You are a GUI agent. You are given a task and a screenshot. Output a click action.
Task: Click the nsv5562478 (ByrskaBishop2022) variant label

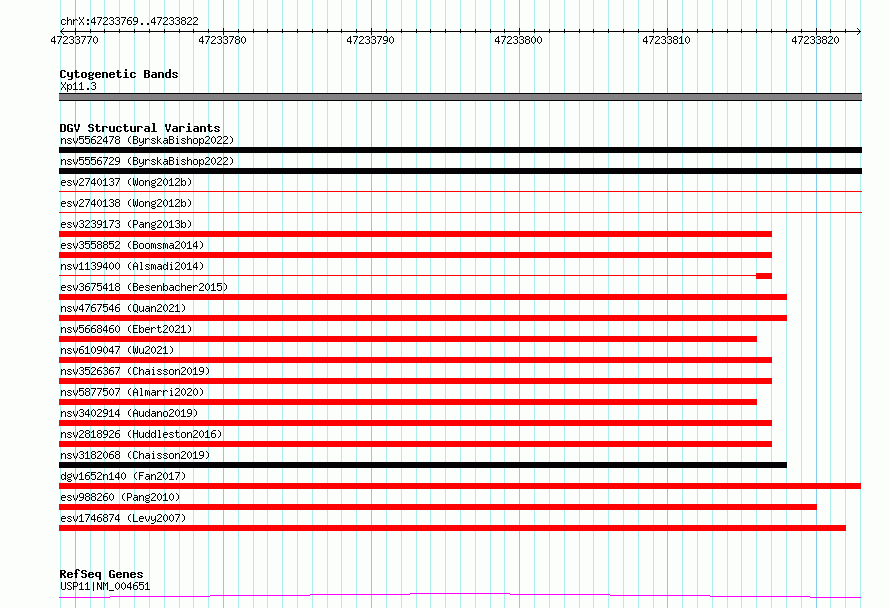(147, 140)
